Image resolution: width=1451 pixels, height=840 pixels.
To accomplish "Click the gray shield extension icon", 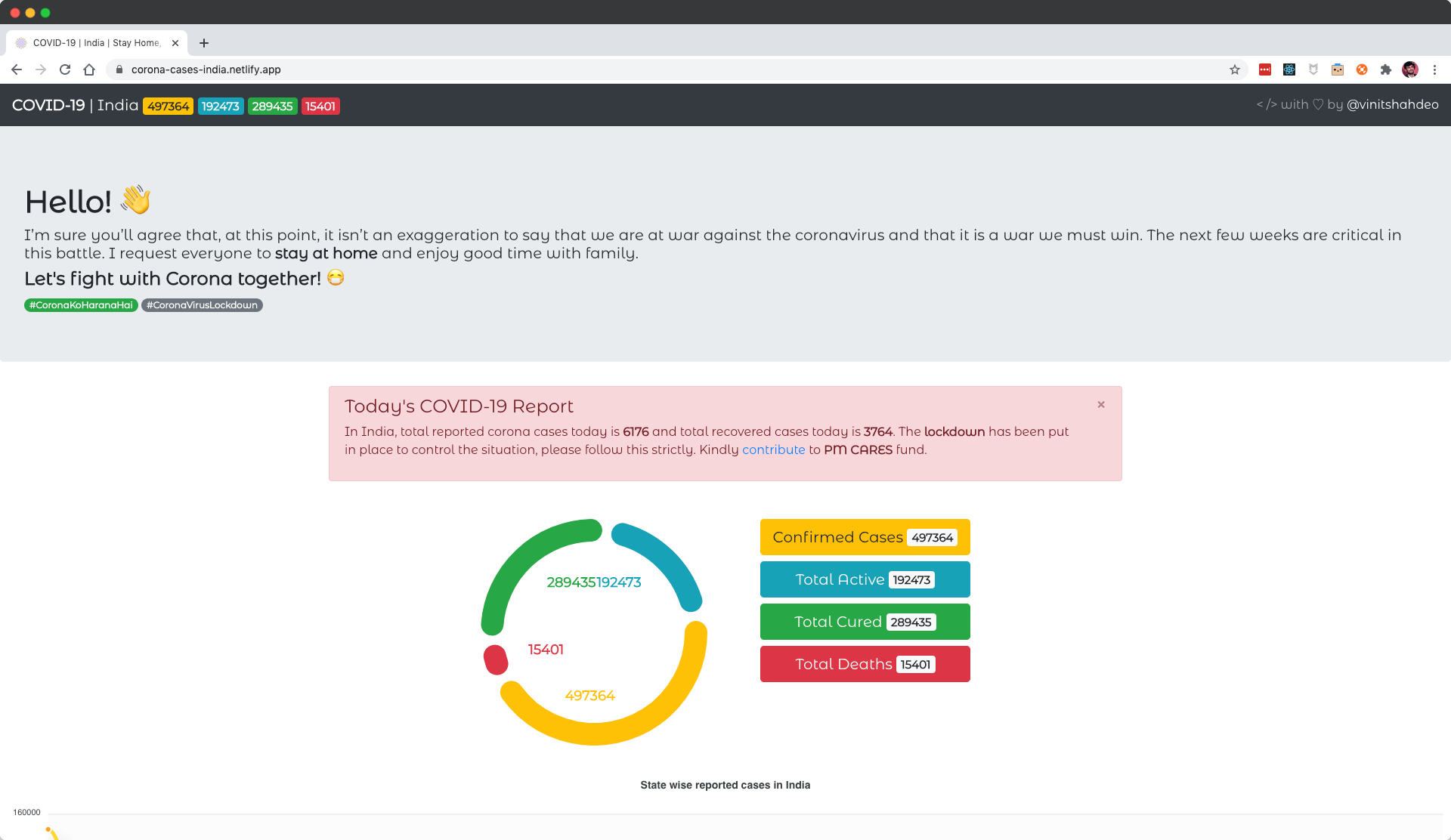I will point(1313,69).
